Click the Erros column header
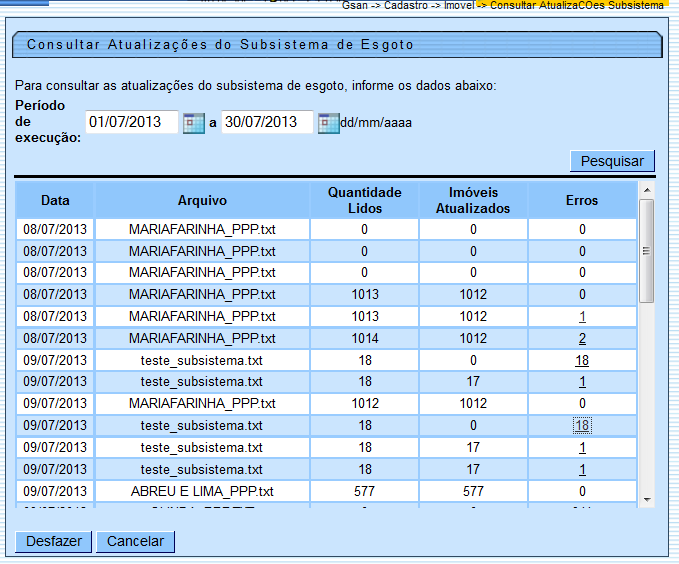This screenshot has height=564, width=679. click(x=582, y=200)
